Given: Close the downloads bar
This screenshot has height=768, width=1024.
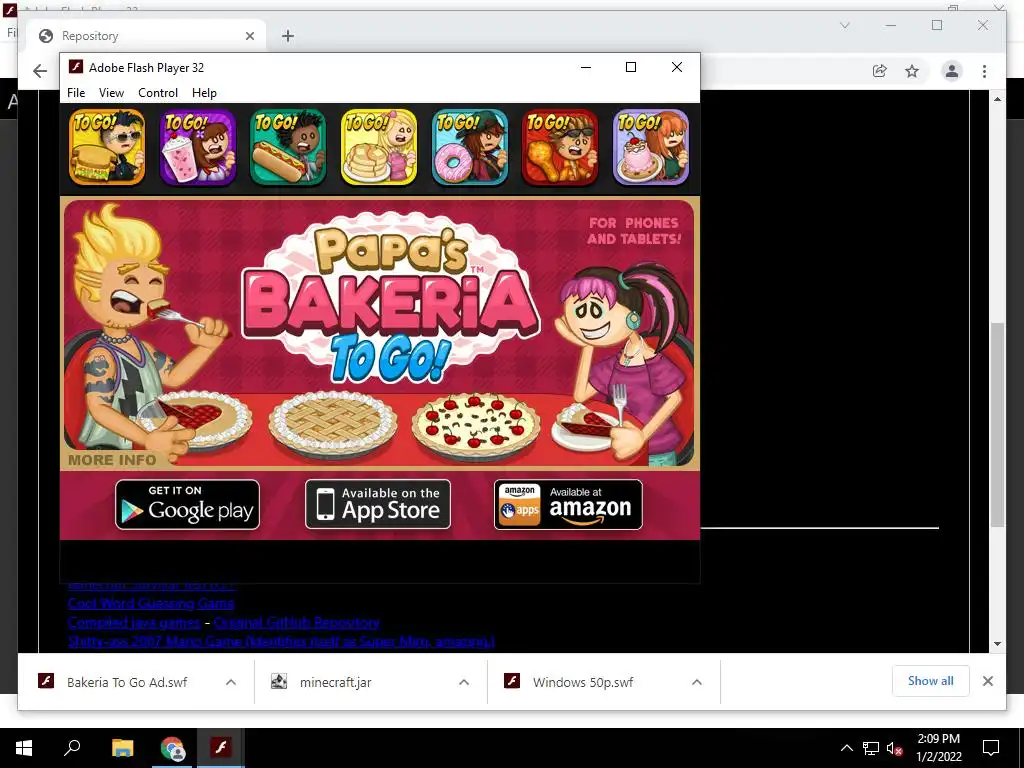Looking at the screenshot, I should point(988,681).
